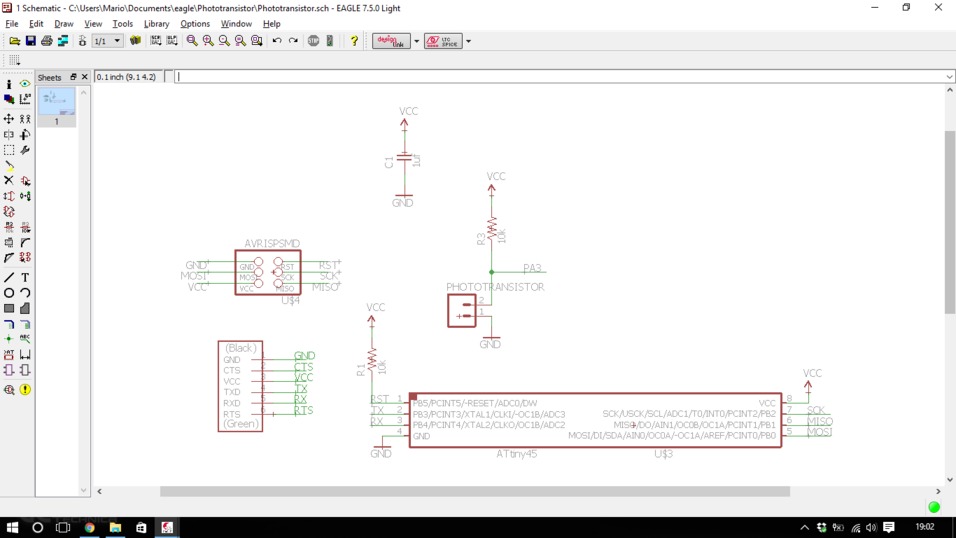Open the Edit menu
The image size is (956, 538).
(x=36, y=24)
